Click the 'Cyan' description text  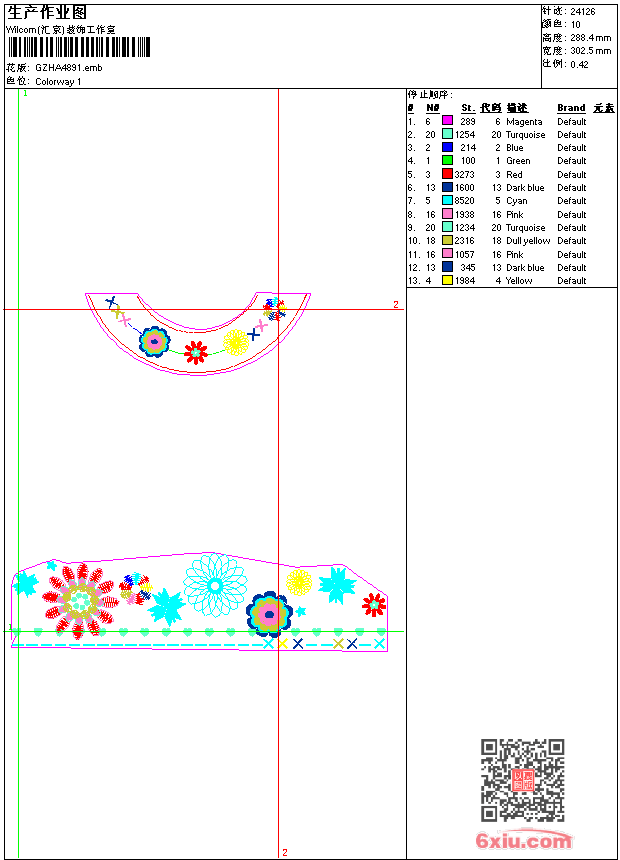coord(517,201)
